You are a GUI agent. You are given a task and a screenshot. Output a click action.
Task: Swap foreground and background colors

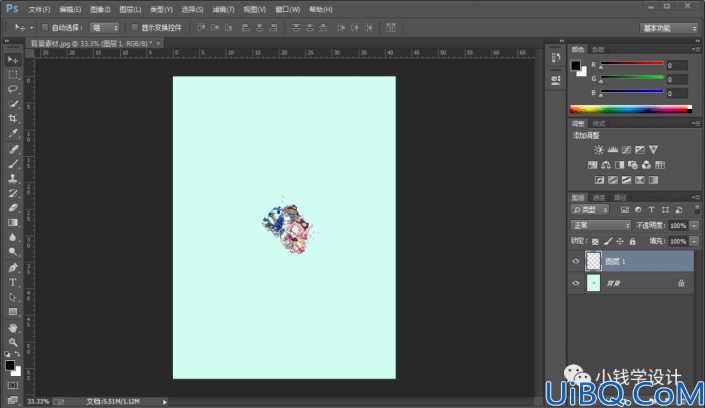17,354
